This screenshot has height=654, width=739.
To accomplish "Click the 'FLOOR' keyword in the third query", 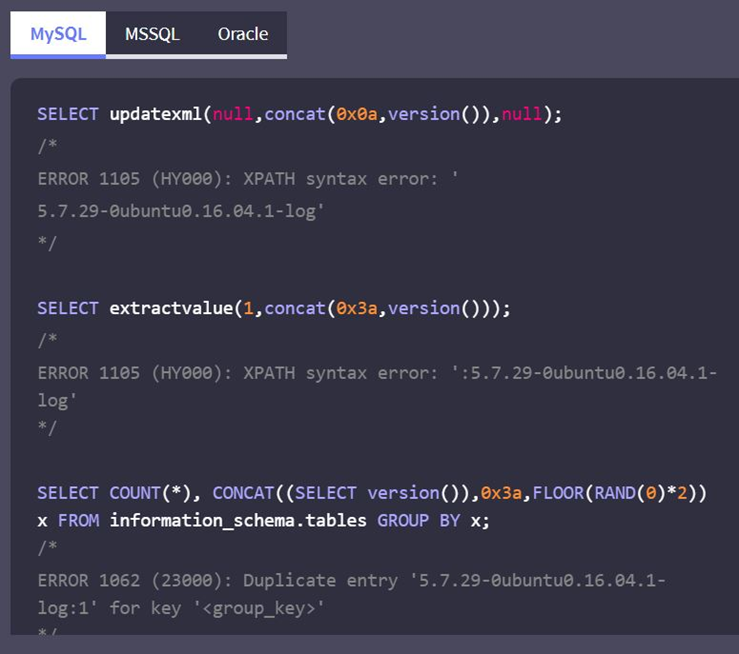I will (x=558, y=493).
